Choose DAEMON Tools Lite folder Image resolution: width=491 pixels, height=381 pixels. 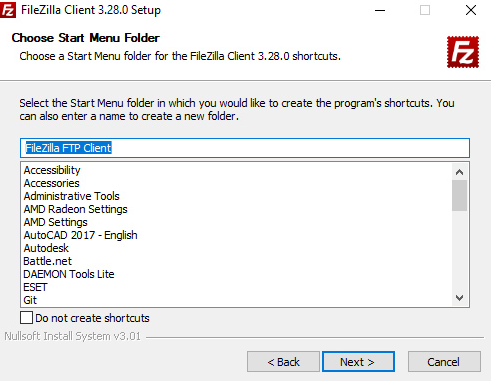click(69, 274)
